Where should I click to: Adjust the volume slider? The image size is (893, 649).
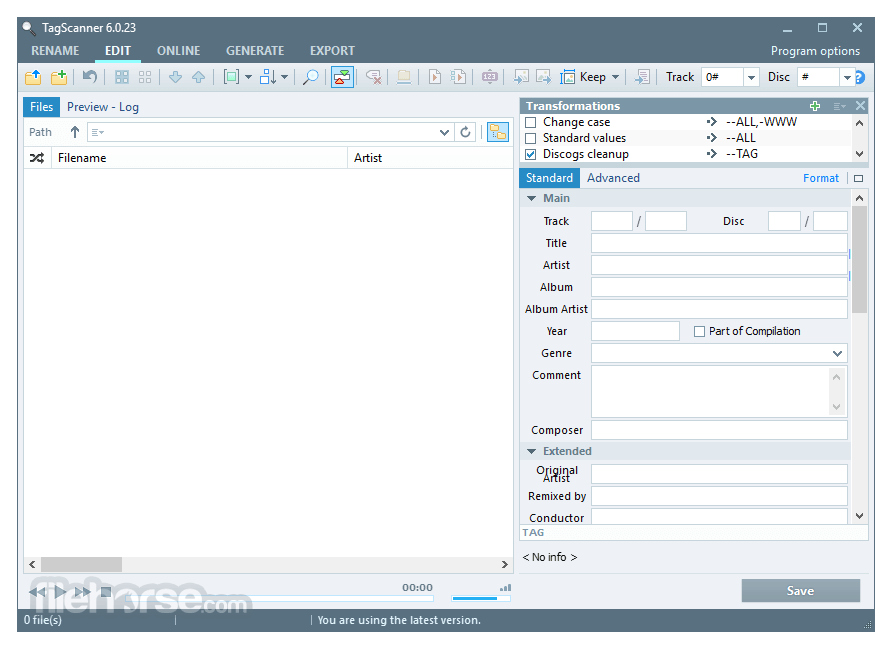coord(481,598)
